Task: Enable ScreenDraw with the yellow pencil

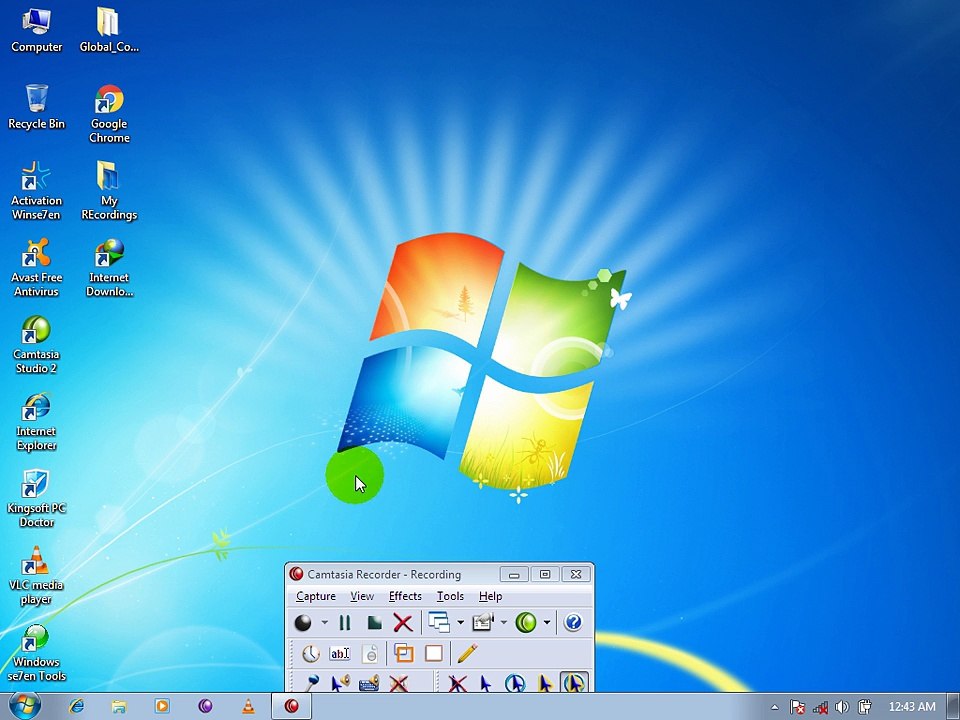Action: click(467, 653)
